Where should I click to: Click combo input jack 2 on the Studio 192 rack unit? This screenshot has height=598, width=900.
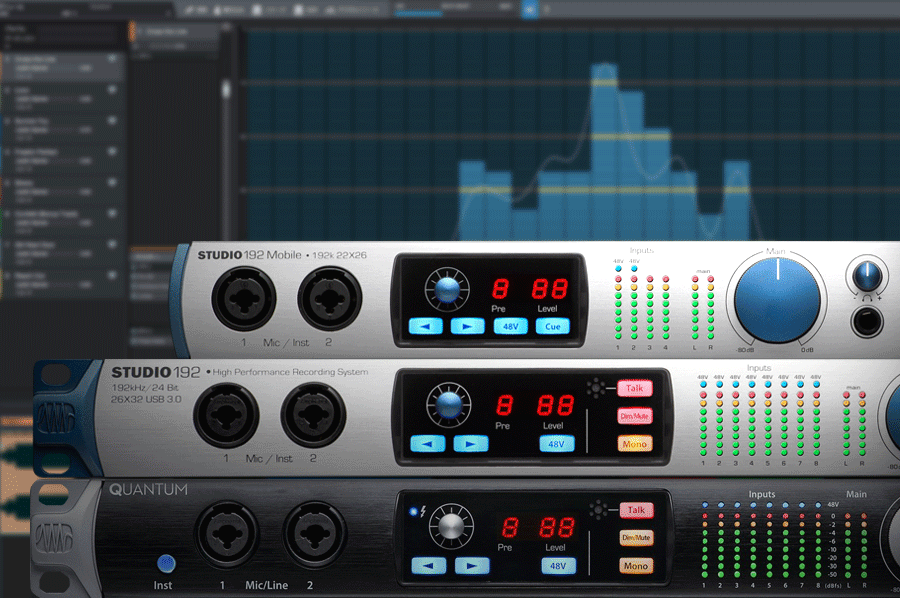pyautogui.click(x=313, y=414)
